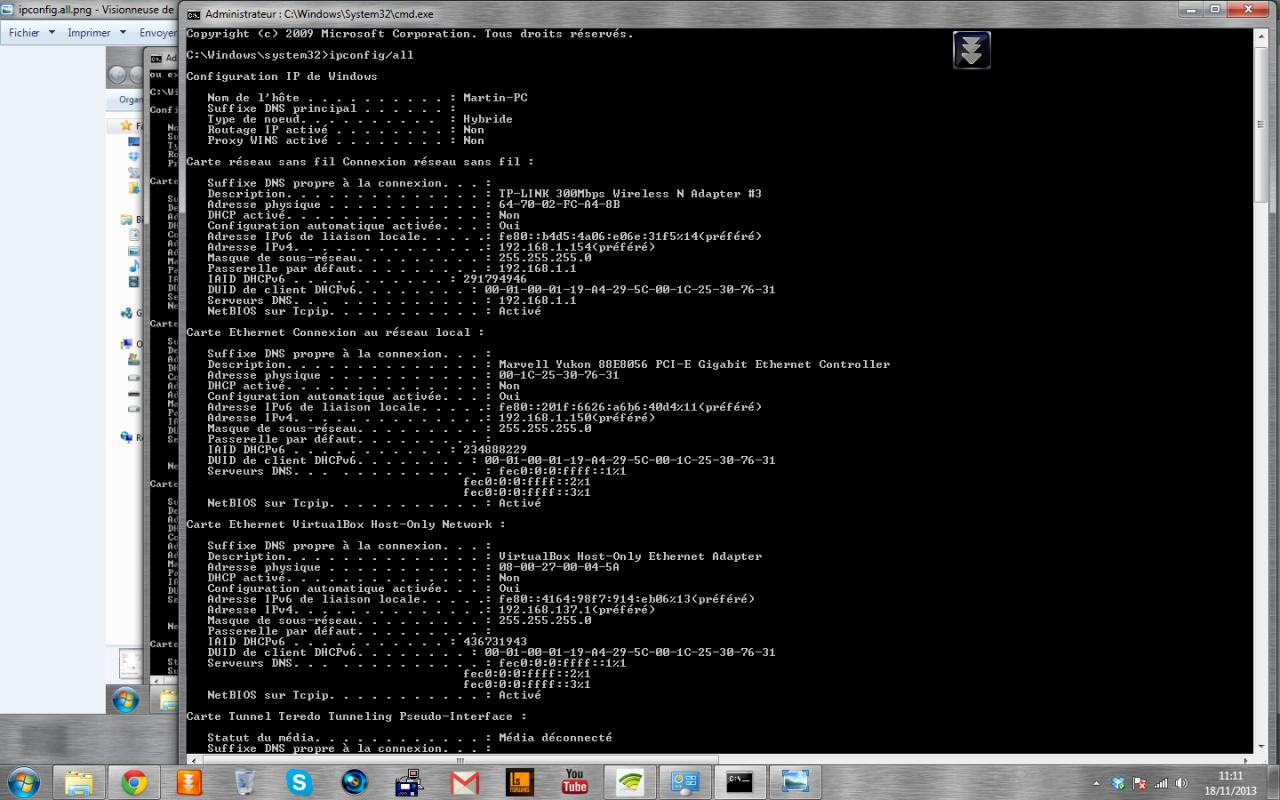
Task: Click the double down arrow overlay icon
Action: (972, 50)
